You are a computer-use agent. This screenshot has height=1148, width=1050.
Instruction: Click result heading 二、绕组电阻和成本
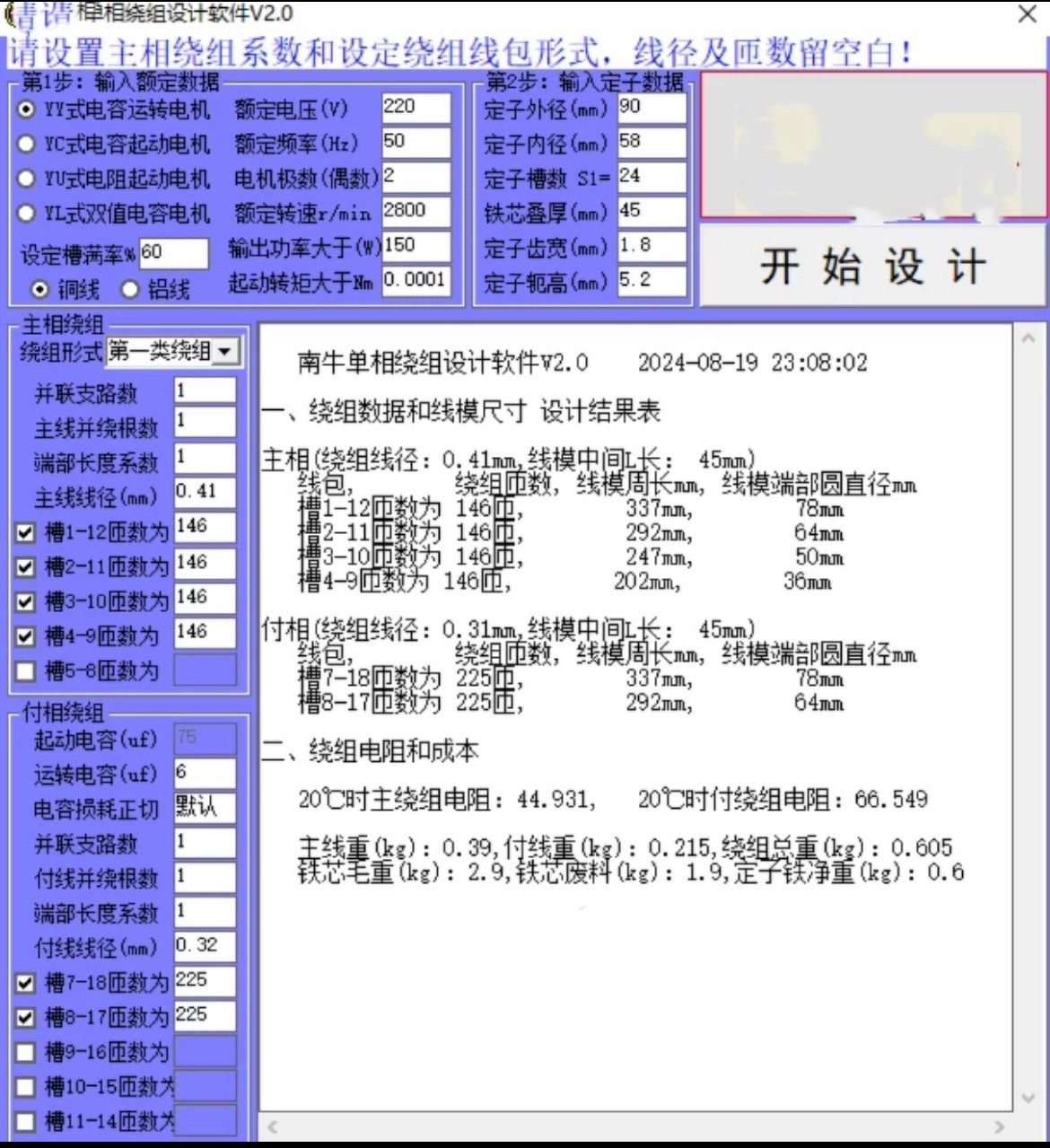pyautogui.click(x=371, y=750)
